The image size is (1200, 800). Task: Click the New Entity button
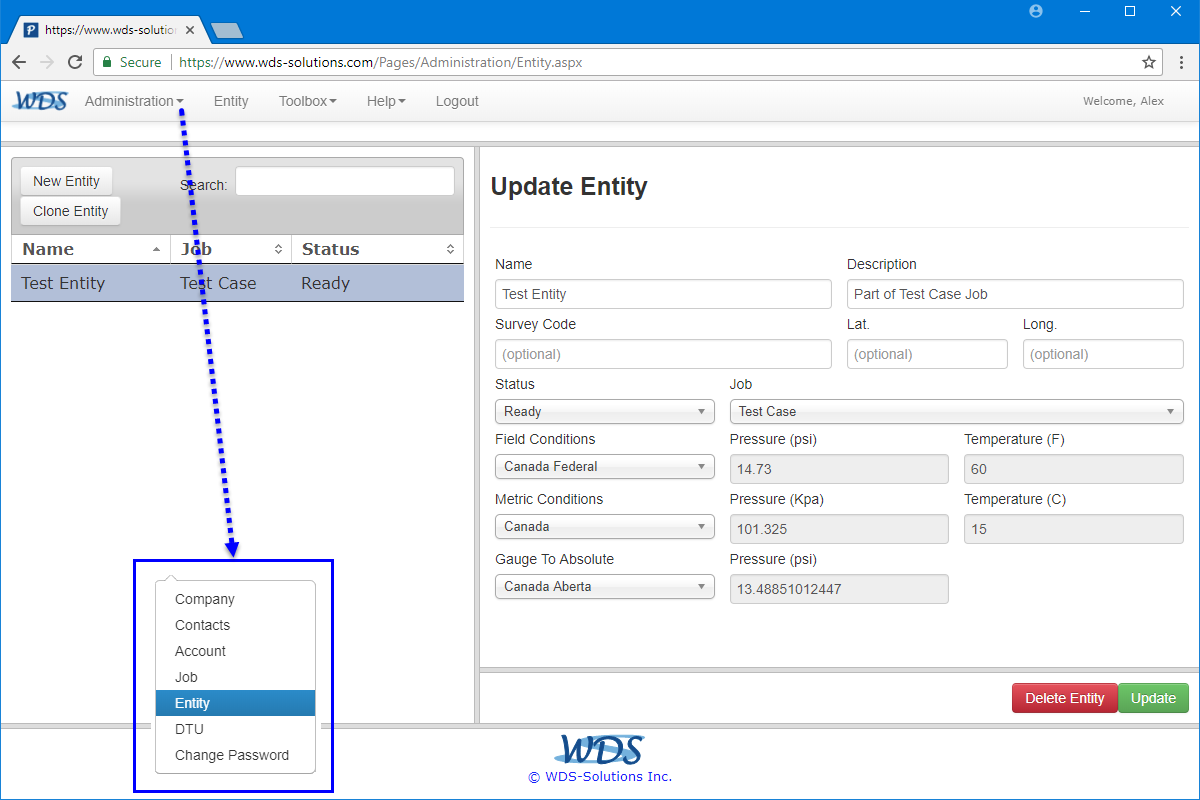pos(66,181)
